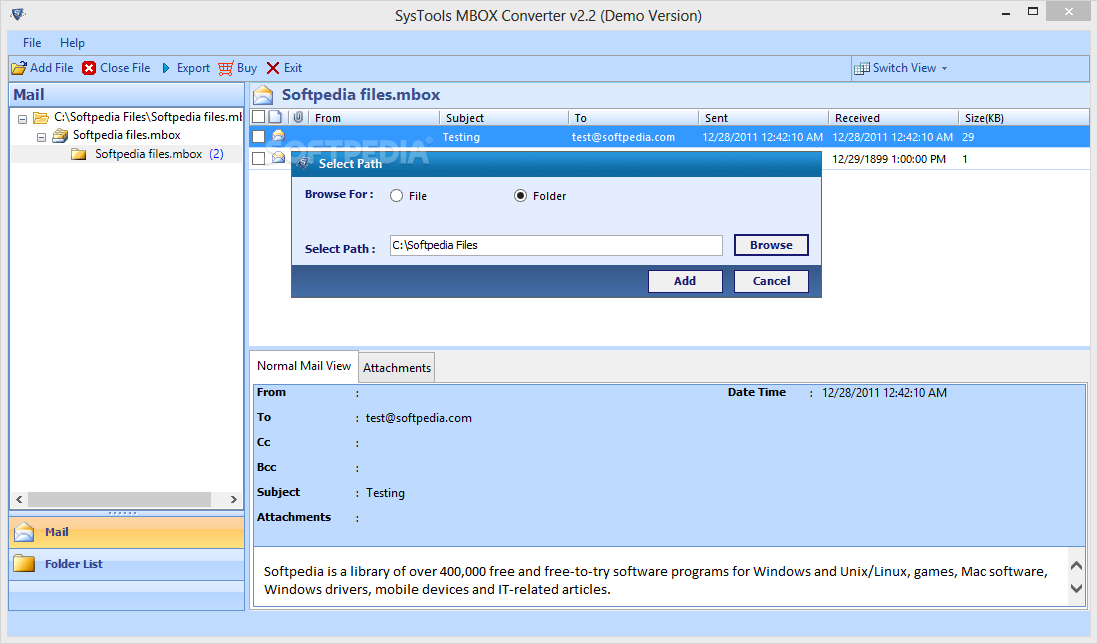Click the Folder List folder icon
Viewport: 1098px width, 644px height.
(x=24, y=564)
